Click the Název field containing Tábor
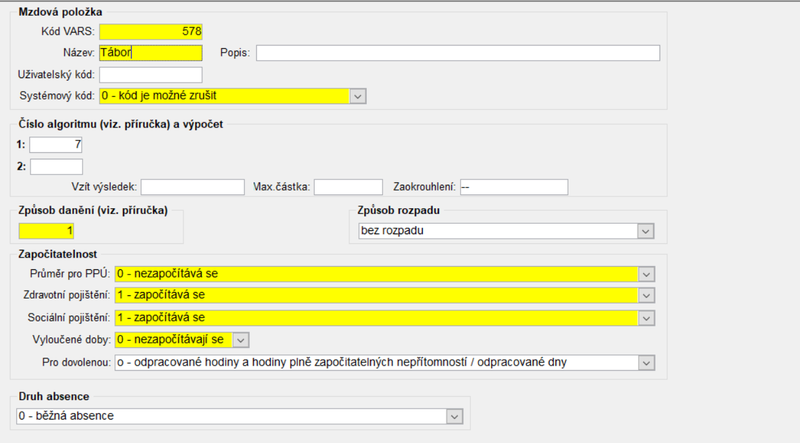The image size is (800, 443). [x=151, y=53]
